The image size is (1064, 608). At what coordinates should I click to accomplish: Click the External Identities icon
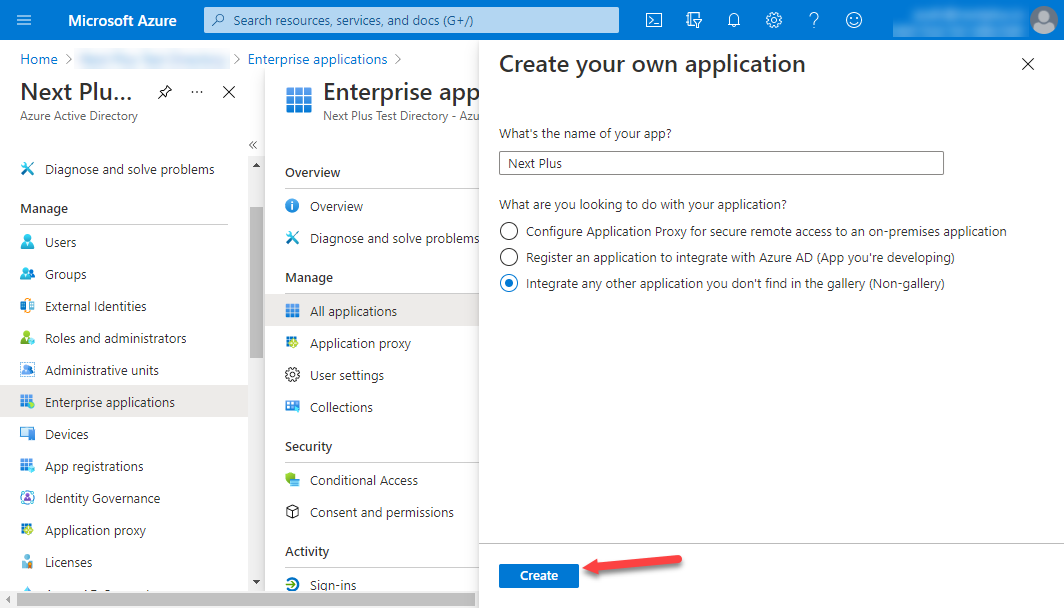coord(27,306)
